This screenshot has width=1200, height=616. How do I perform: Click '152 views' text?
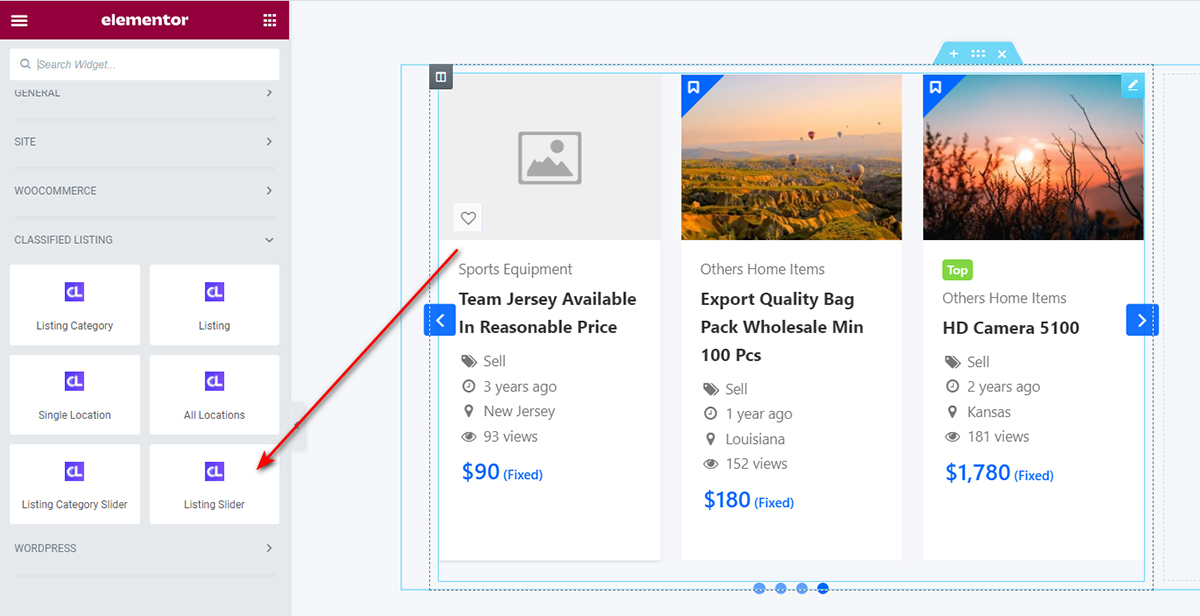[756, 464]
